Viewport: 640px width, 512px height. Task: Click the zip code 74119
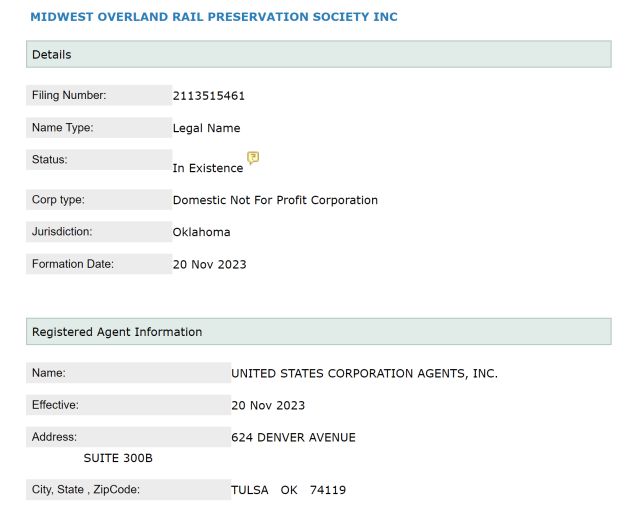coord(328,490)
